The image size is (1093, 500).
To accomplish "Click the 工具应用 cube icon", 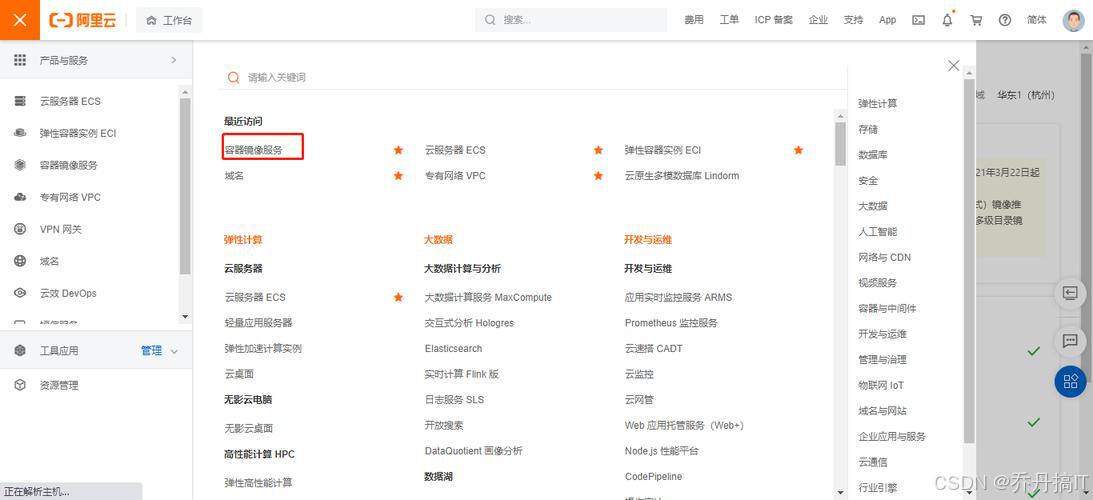I will [x=20, y=351].
